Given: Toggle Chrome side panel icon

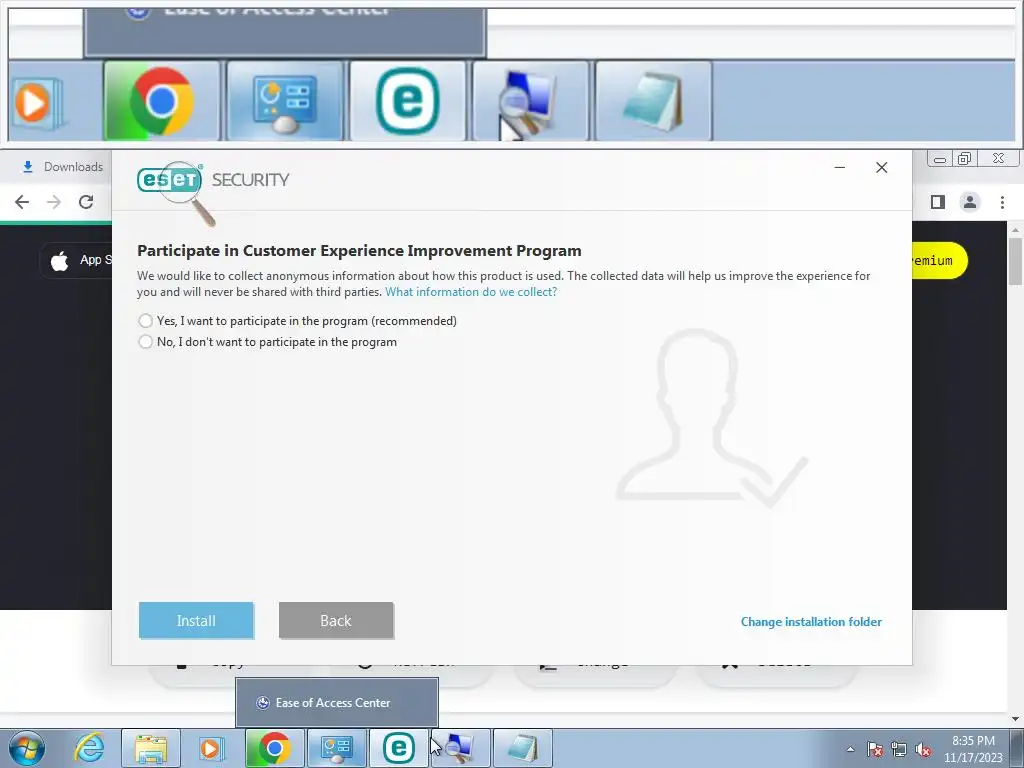Looking at the screenshot, I should (x=938, y=202).
